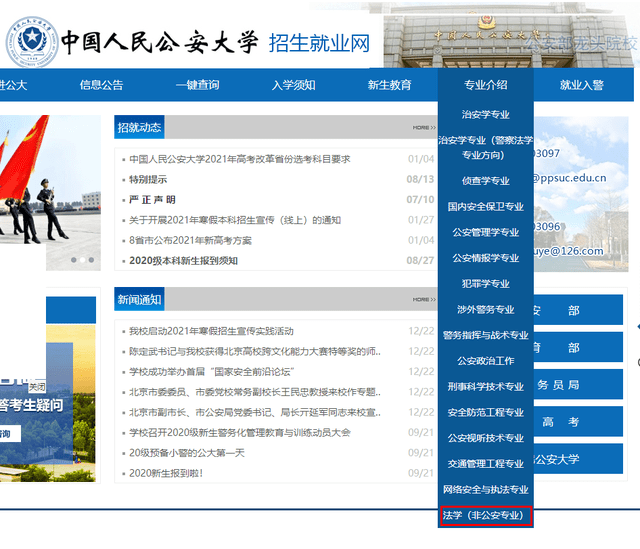Open MORE link in 招就动态 header
This screenshot has width=640, height=549.
point(424,128)
